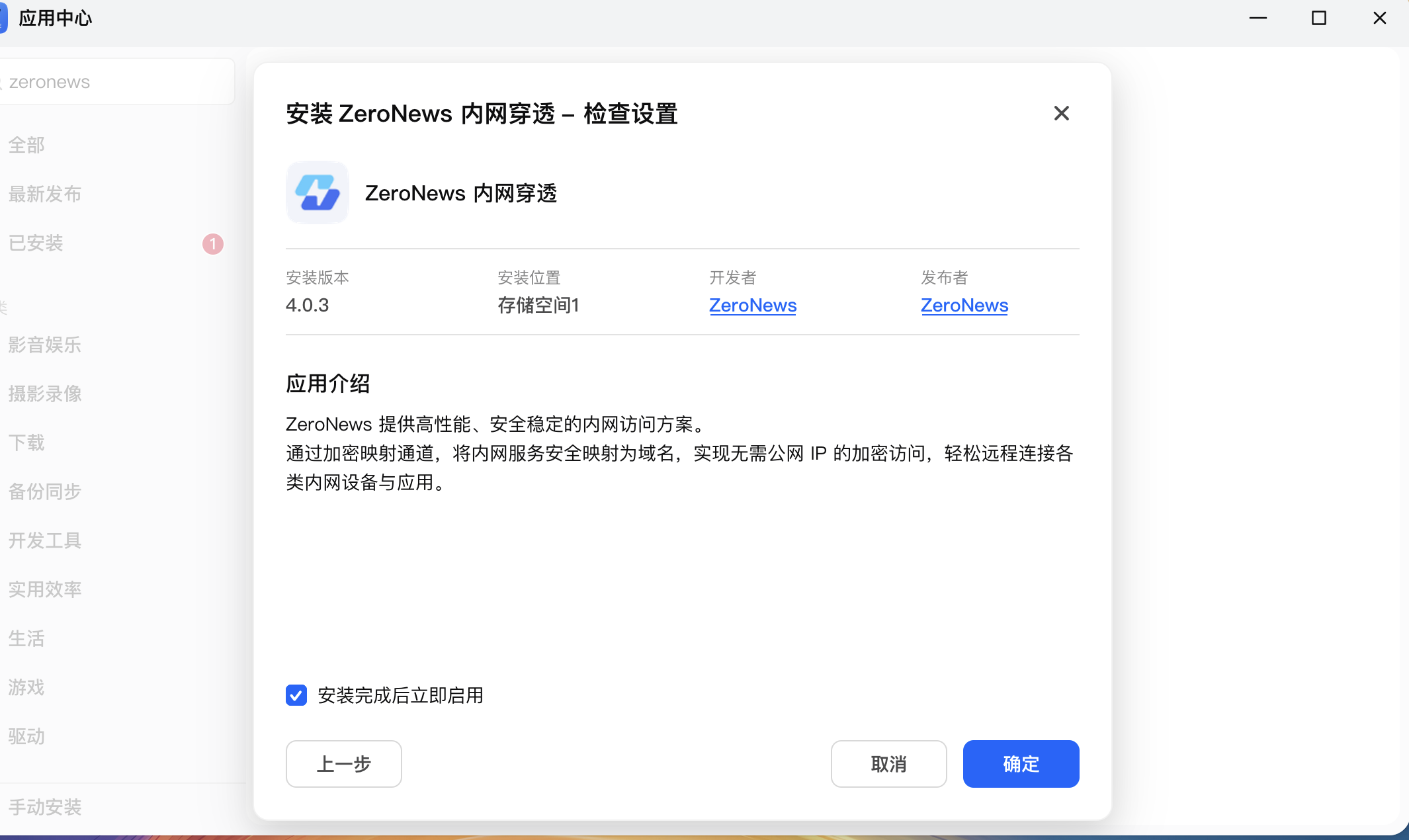The image size is (1409, 840).
Task: Confirm installation with 确定 button
Action: (x=1021, y=764)
